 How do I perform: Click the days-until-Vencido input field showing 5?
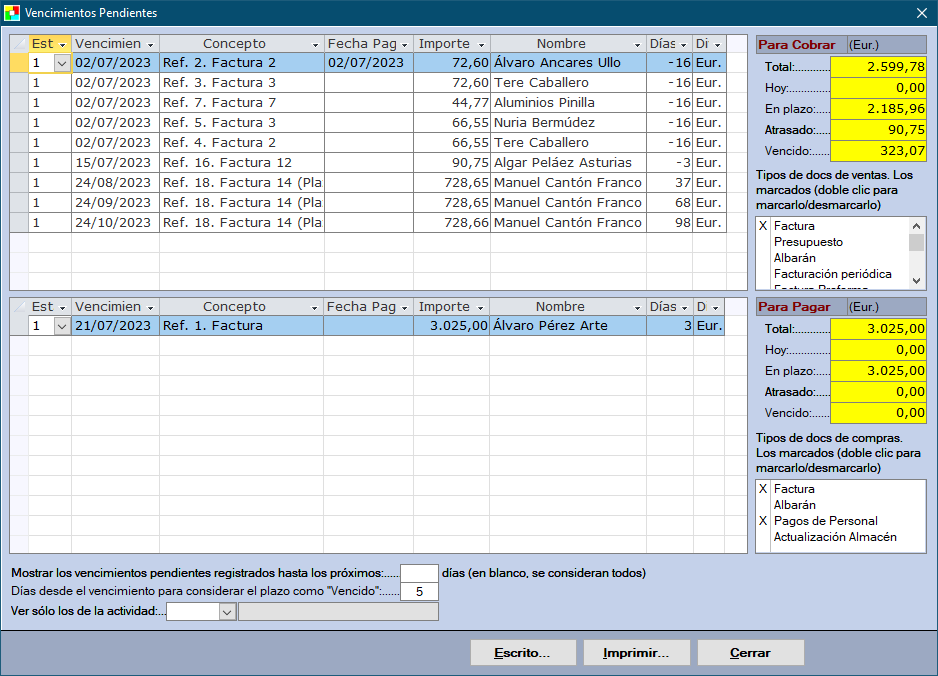pyautogui.click(x=419, y=592)
